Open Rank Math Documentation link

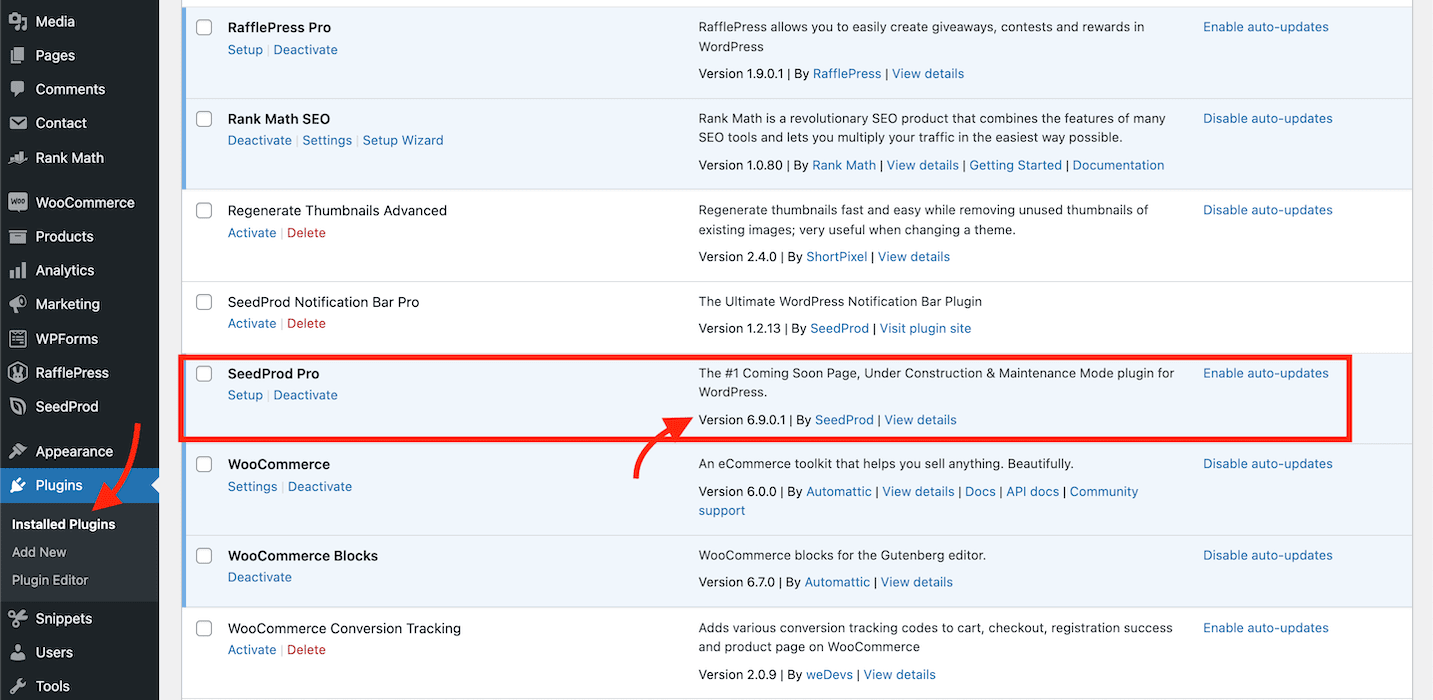(1119, 165)
